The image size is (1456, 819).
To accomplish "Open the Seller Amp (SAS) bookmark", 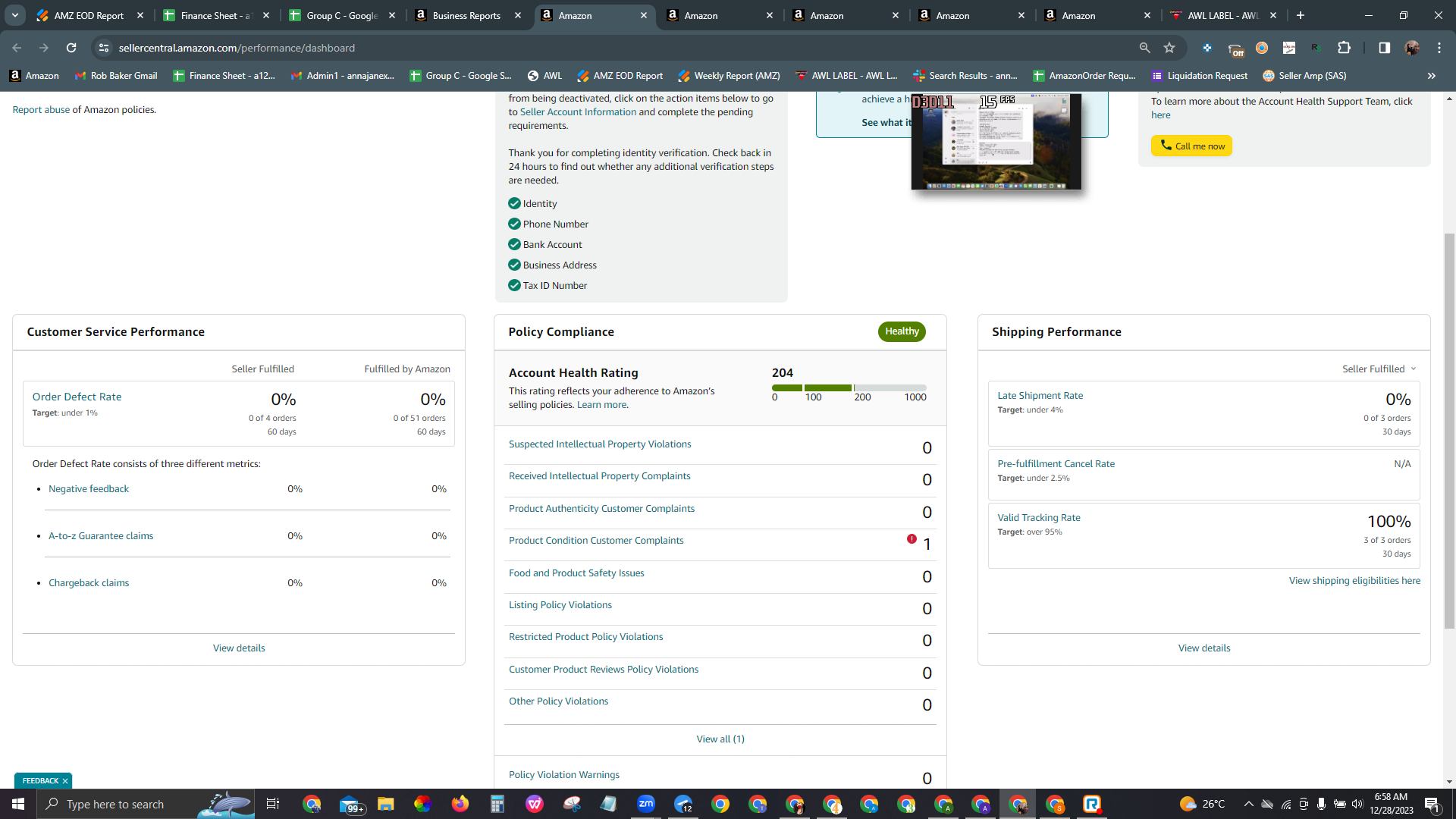I will (x=1304, y=76).
